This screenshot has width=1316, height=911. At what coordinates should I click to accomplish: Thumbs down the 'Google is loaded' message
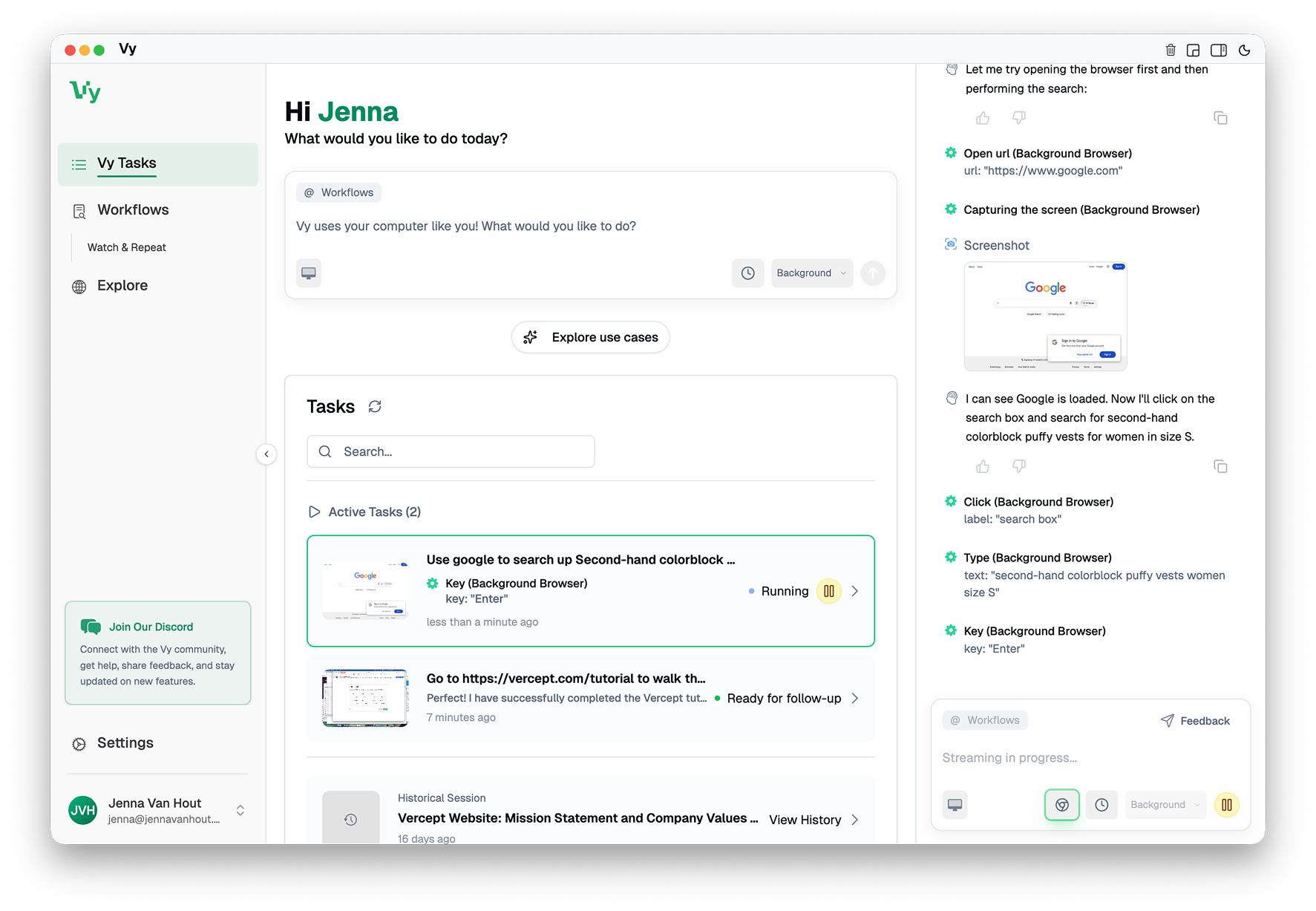pyautogui.click(x=1019, y=466)
